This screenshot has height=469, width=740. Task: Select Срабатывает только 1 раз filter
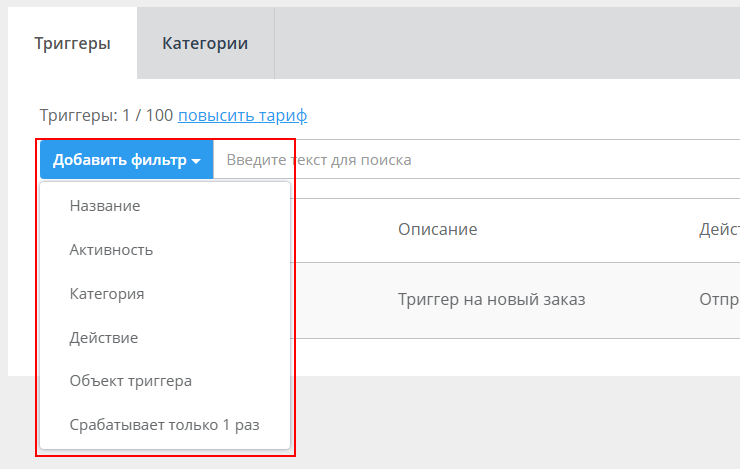165,425
